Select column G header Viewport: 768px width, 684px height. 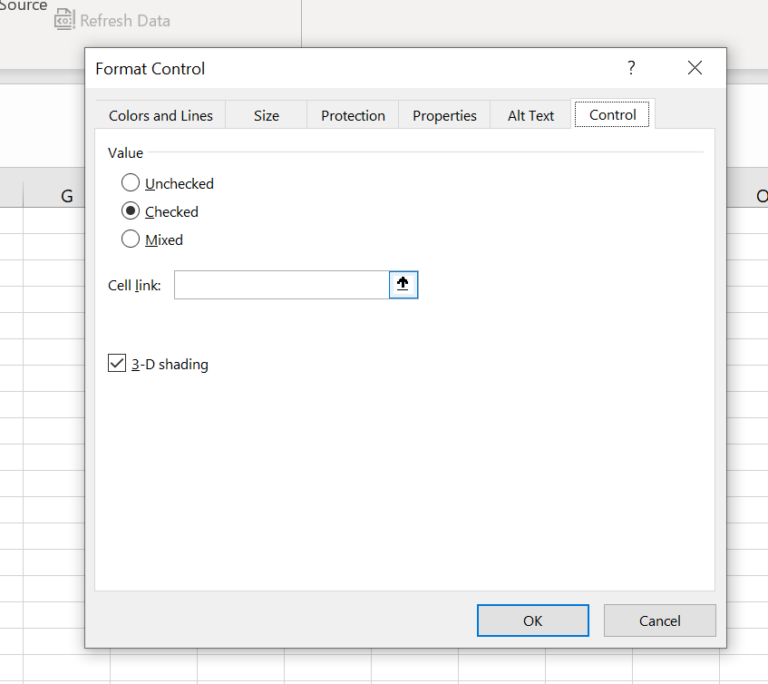tap(66, 196)
